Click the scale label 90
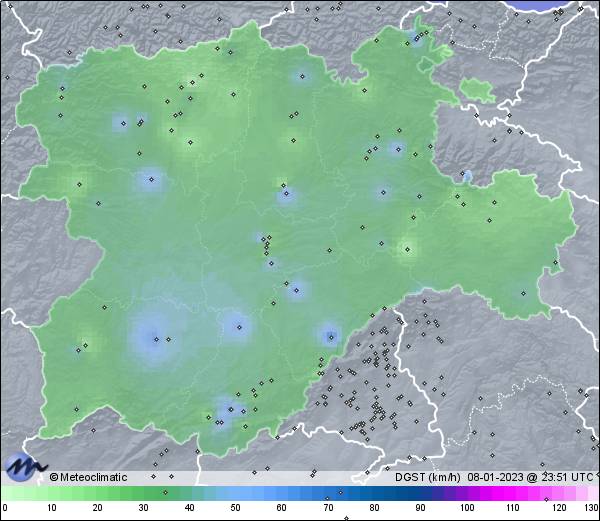Image resolution: width=600 pixels, height=521 pixels. tap(420, 508)
